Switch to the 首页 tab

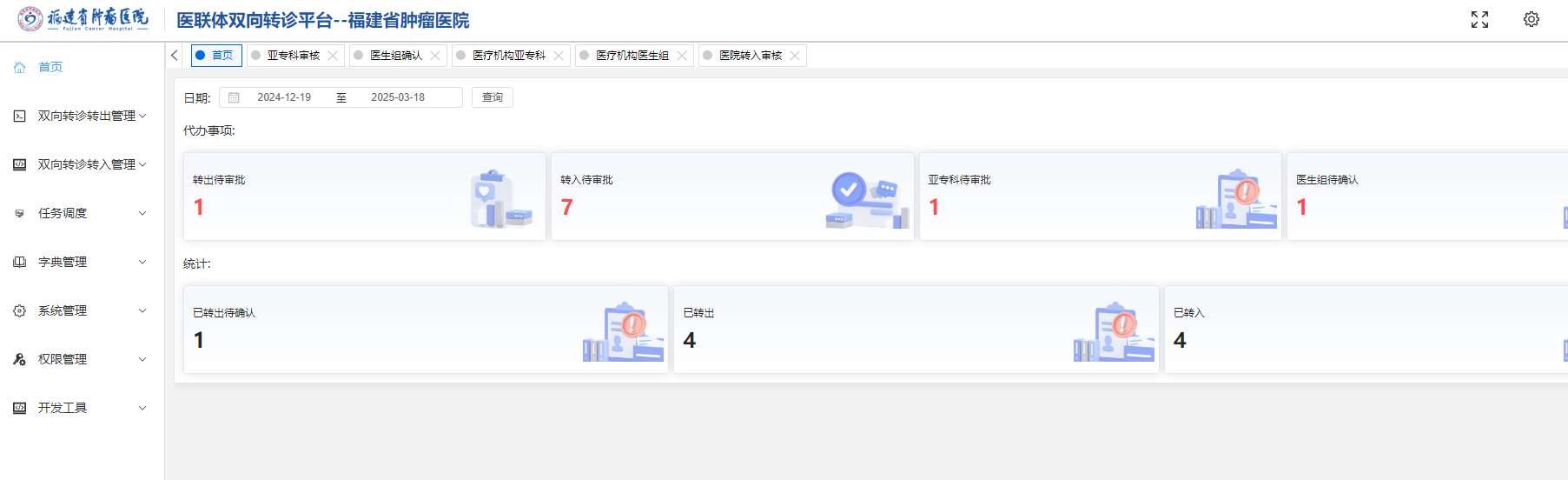(x=216, y=56)
